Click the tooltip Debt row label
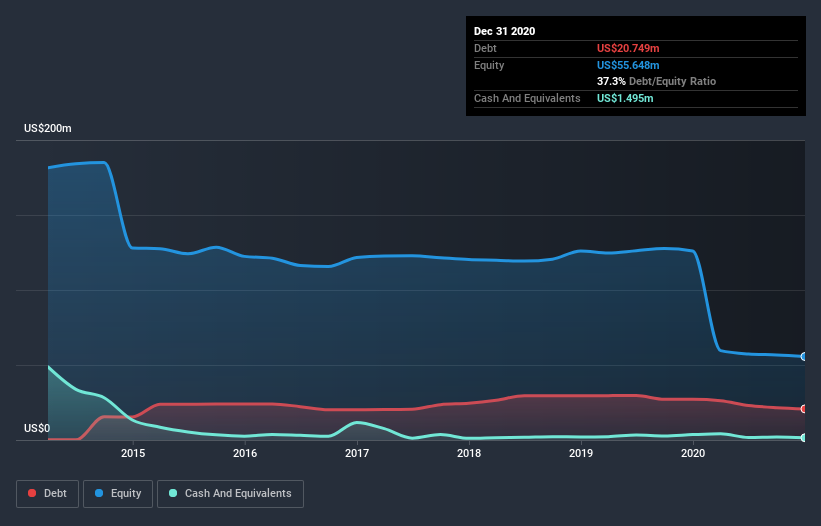This screenshot has height=526, width=821. tap(485, 48)
